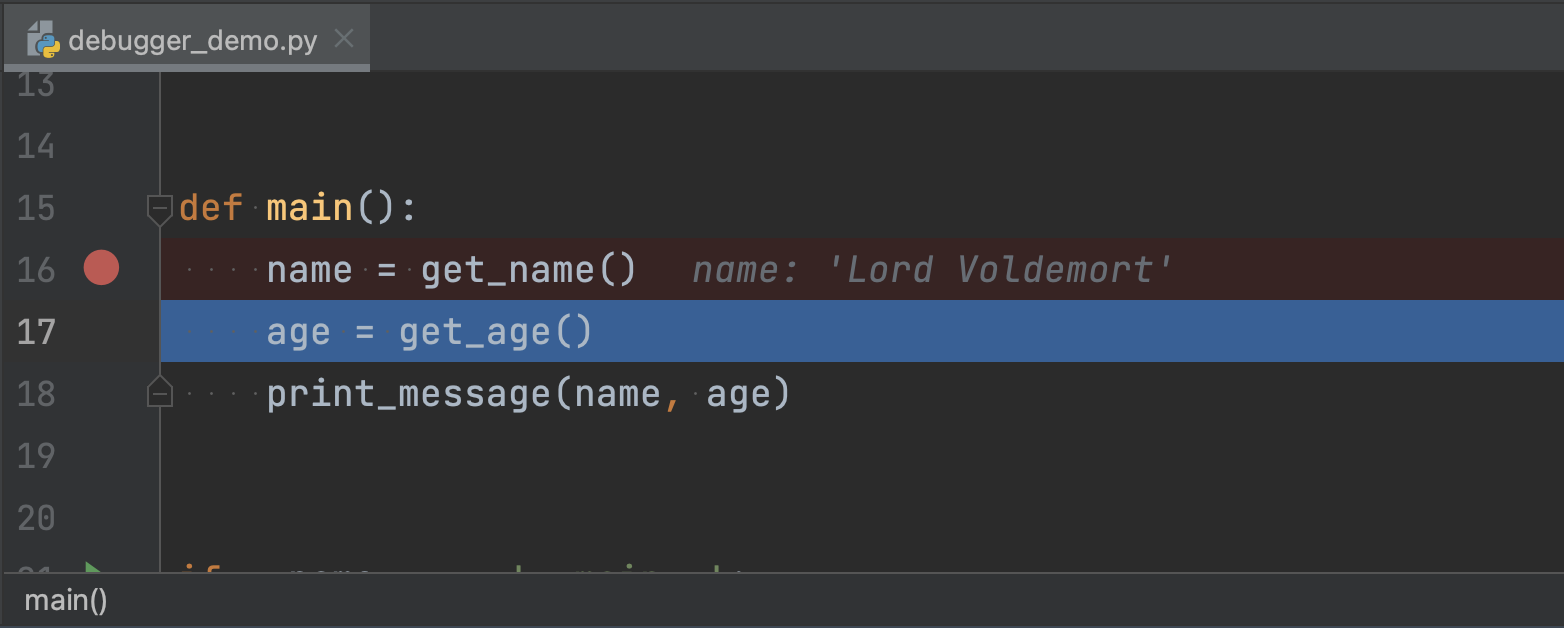The width and height of the screenshot is (1564, 628).
Task: Click the fold end marker near line 18
Action: [158, 390]
